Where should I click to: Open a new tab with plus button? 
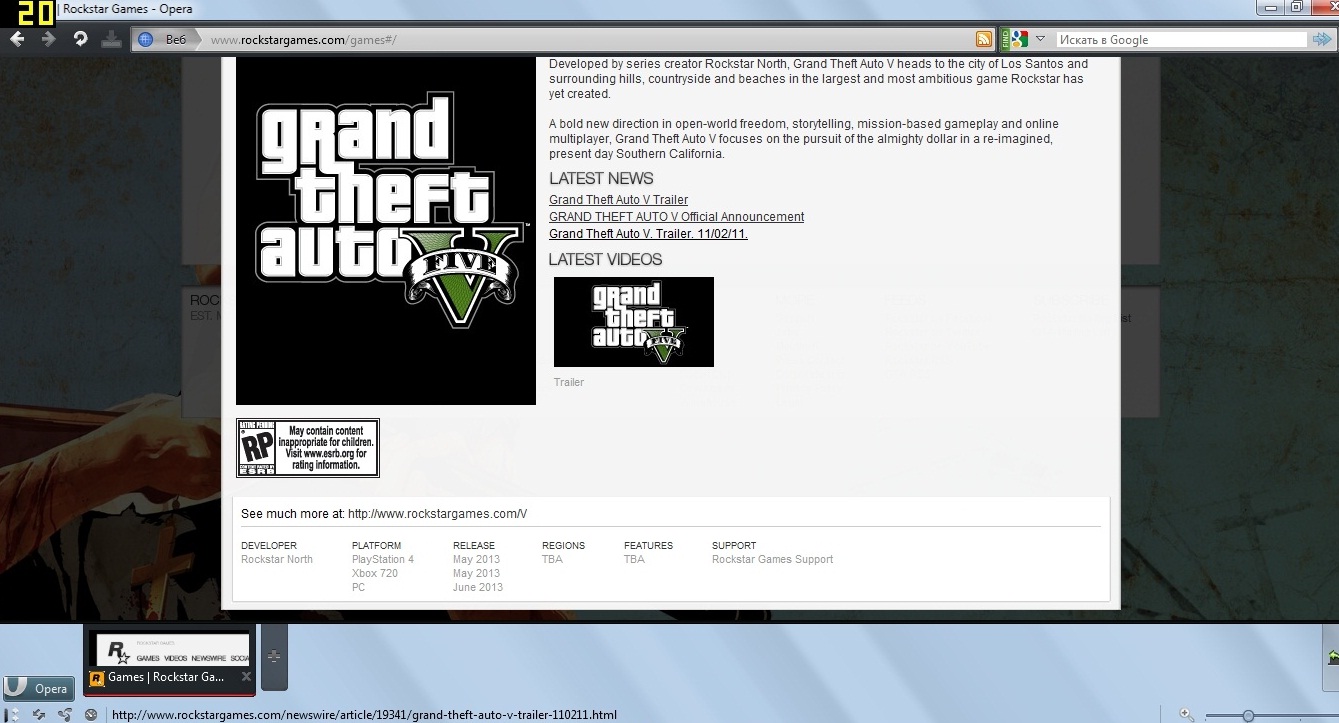(x=274, y=656)
